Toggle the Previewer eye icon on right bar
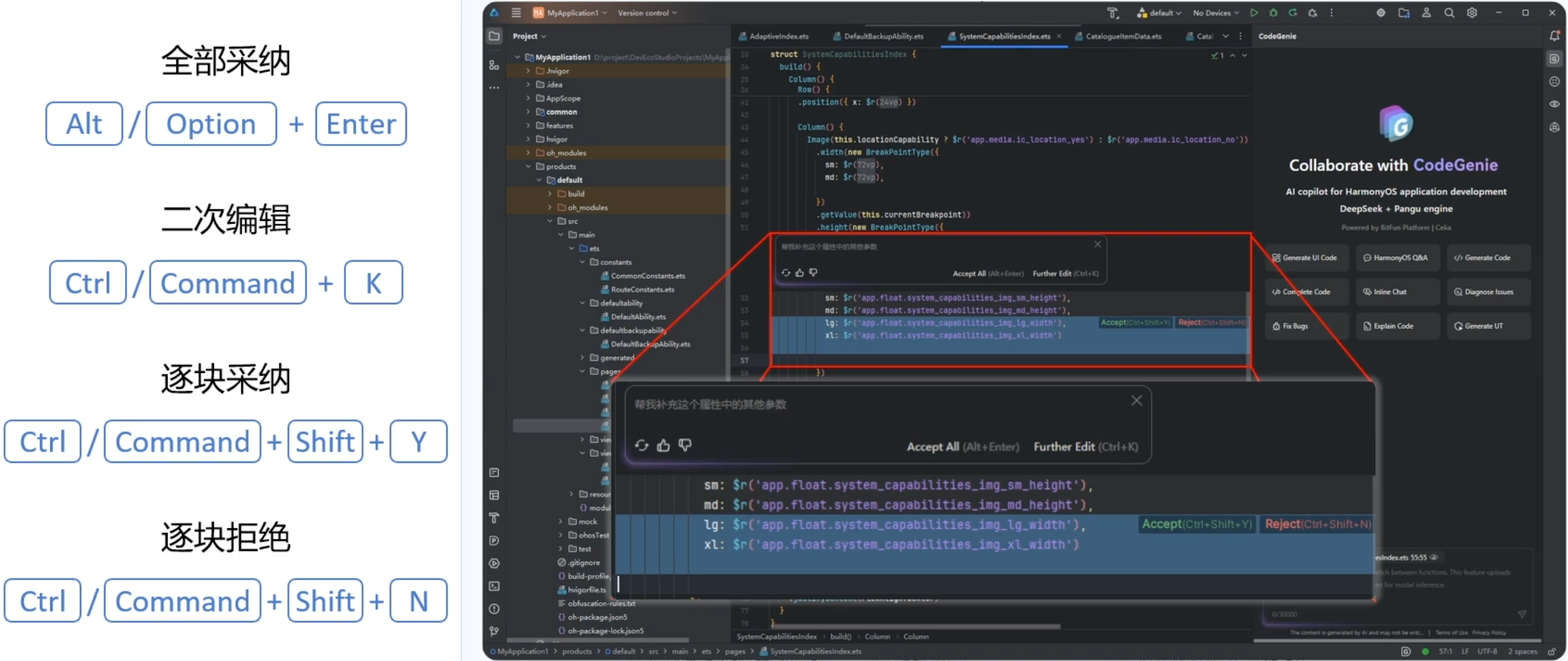 coord(1554,104)
